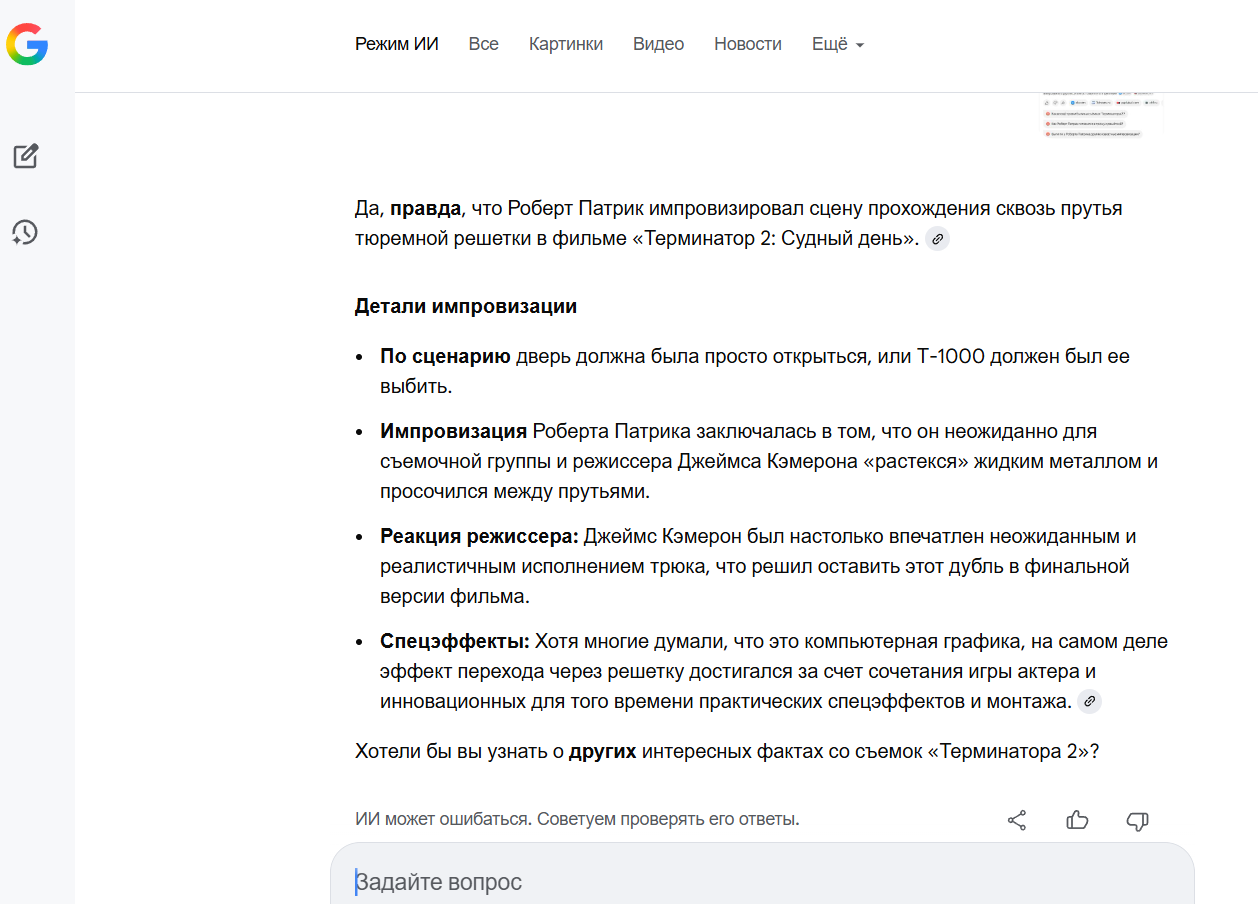Select the Режим ИИ tab
The image size is (1258, 904).
click(x=397, y=44)
